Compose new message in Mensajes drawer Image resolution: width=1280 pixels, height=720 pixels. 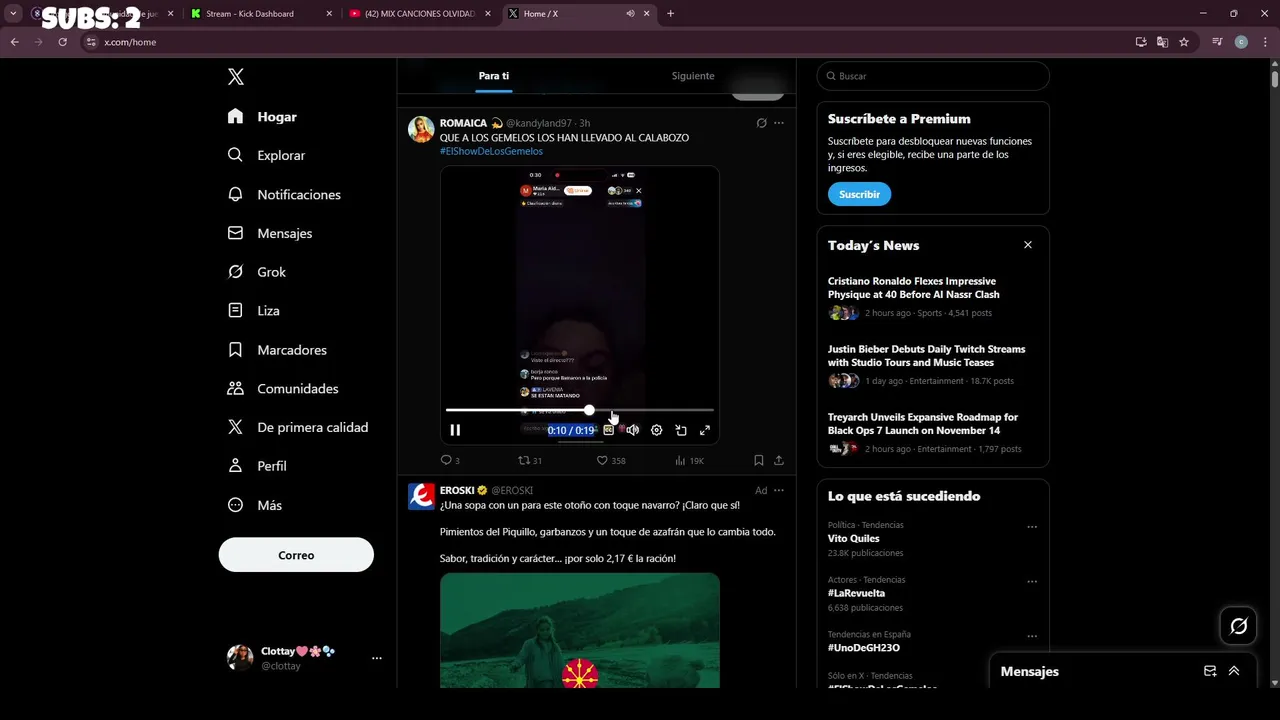[1210, 671]
